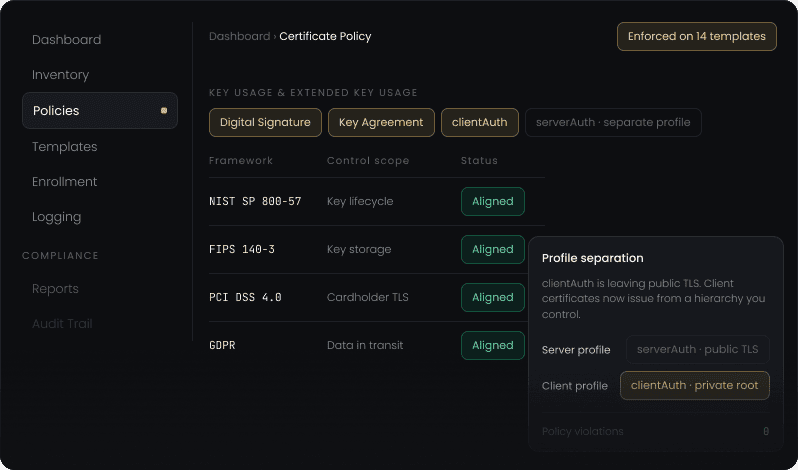Click Dashboard breadcrumb link
Screen dimensions: 798x470
tap(240, 37)
